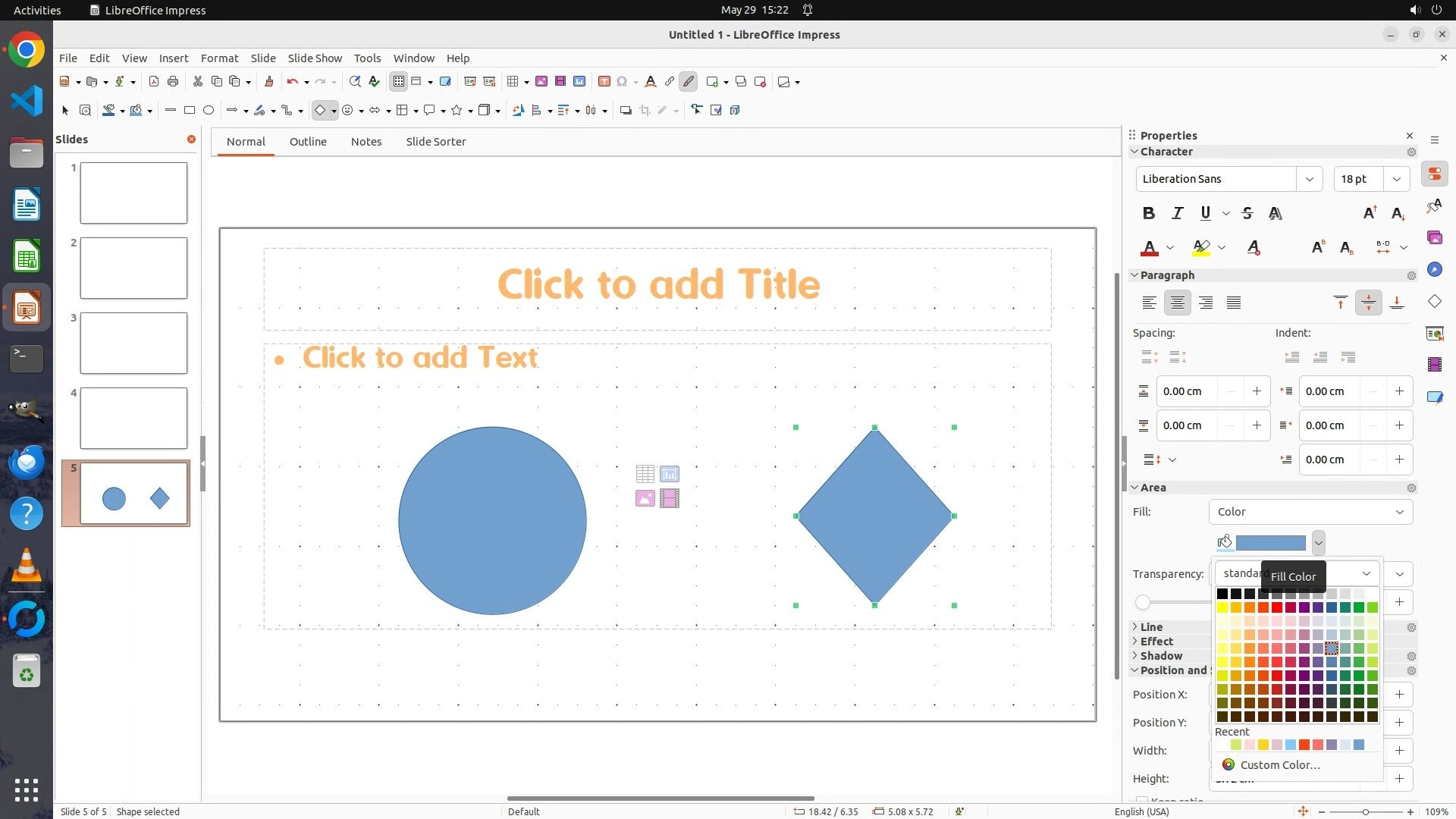Click the Increase Font Size icon

1370,214
